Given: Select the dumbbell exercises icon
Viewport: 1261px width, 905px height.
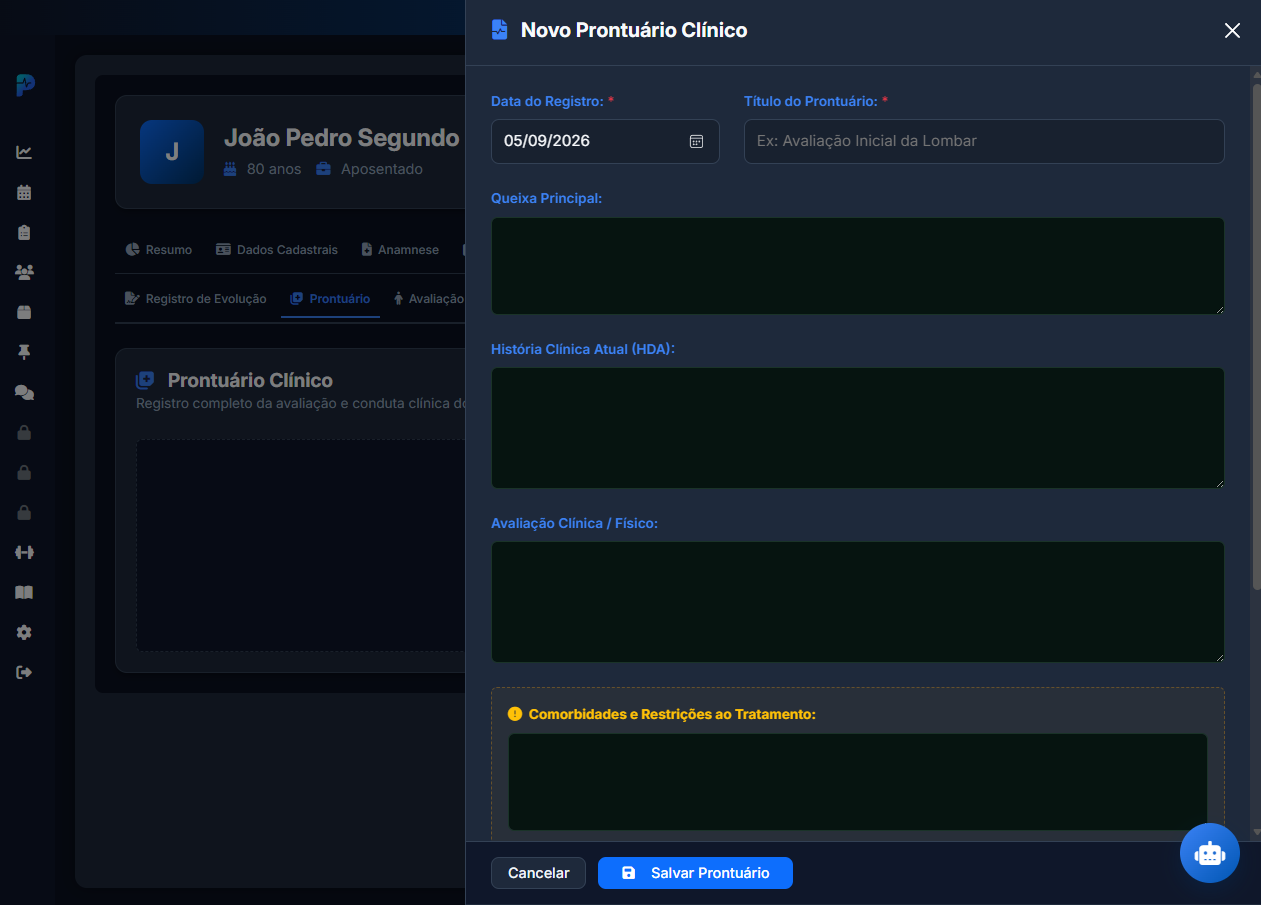Looking at the screenshot, I should 24,552.
